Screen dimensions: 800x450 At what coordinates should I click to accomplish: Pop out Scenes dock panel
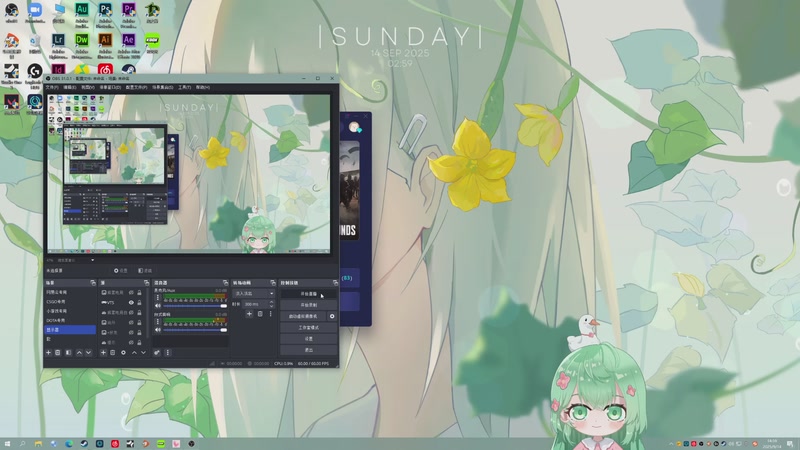tap(93, 283)
